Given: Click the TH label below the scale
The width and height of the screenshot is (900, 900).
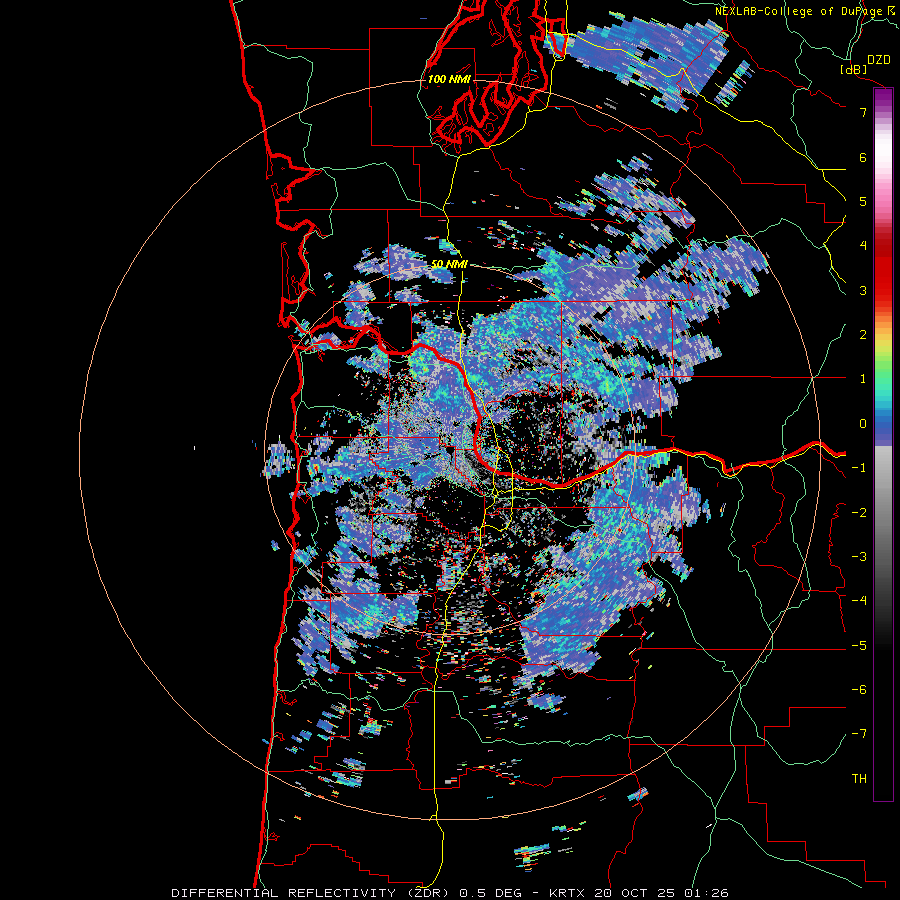Looking at the screenshot, I should [x=859, y=779].
